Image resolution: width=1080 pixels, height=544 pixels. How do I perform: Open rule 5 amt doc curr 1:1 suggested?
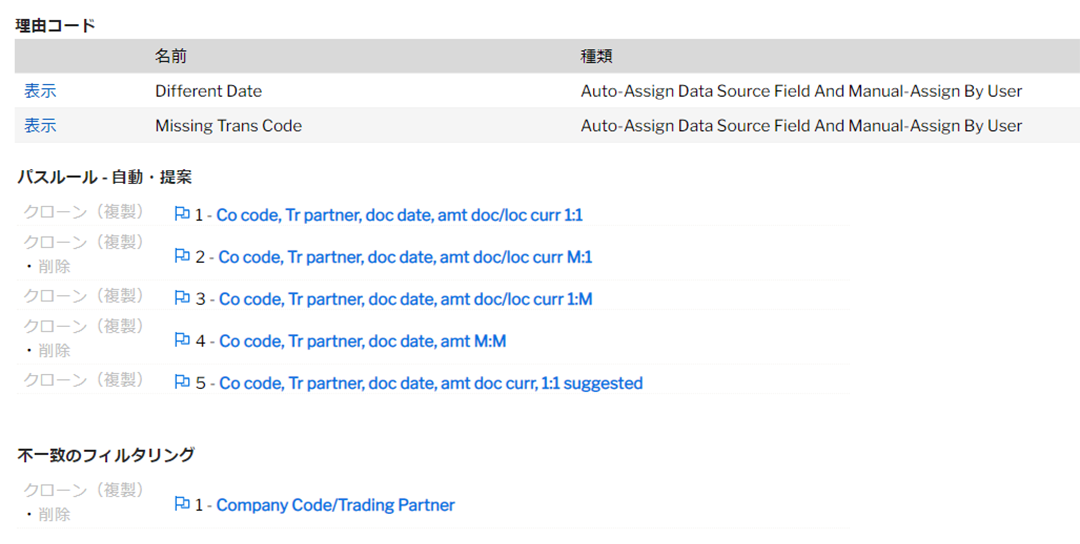pos(430,383)
